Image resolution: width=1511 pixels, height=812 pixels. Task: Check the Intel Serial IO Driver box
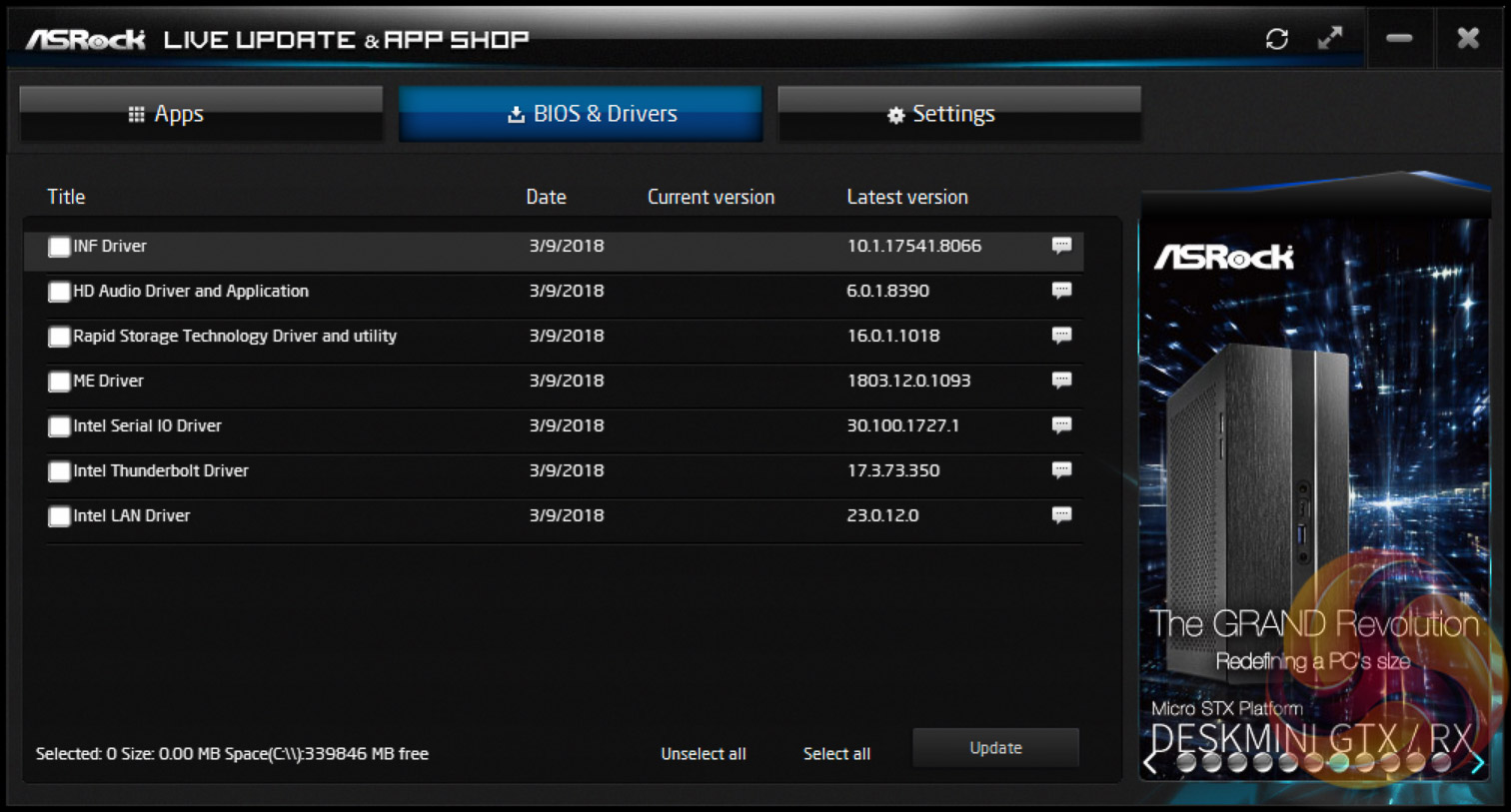tap(59, 426)
